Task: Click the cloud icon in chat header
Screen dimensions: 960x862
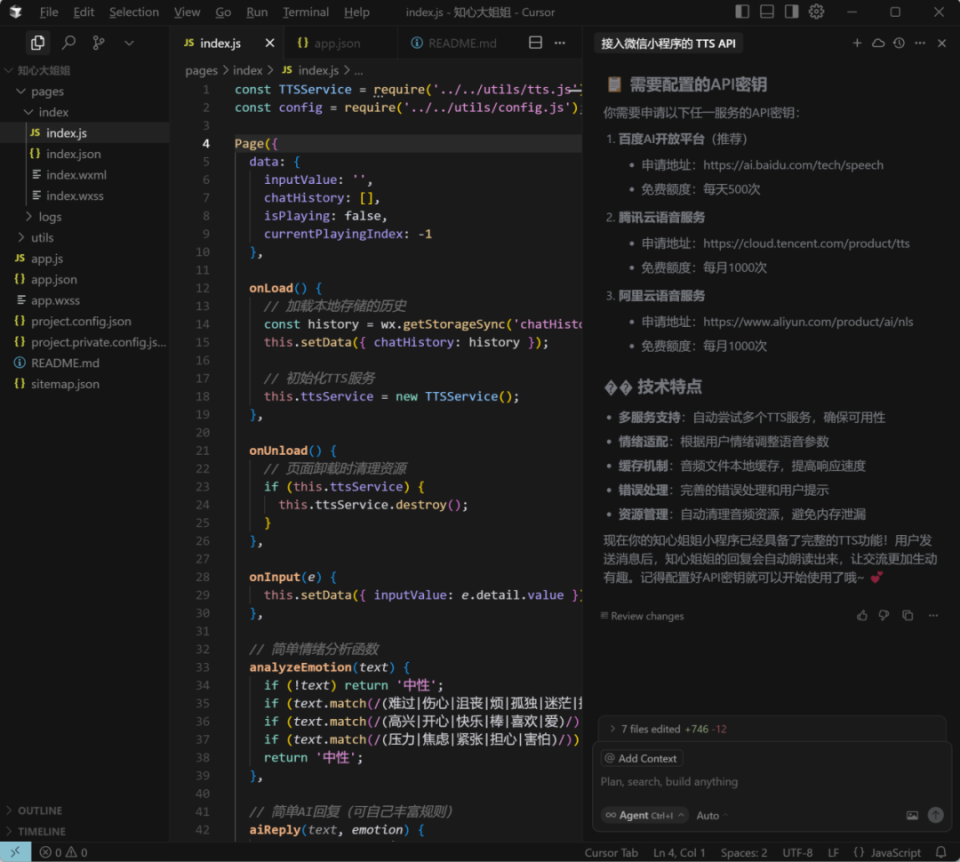Action: pyautogui.click(x=878, y=43)
